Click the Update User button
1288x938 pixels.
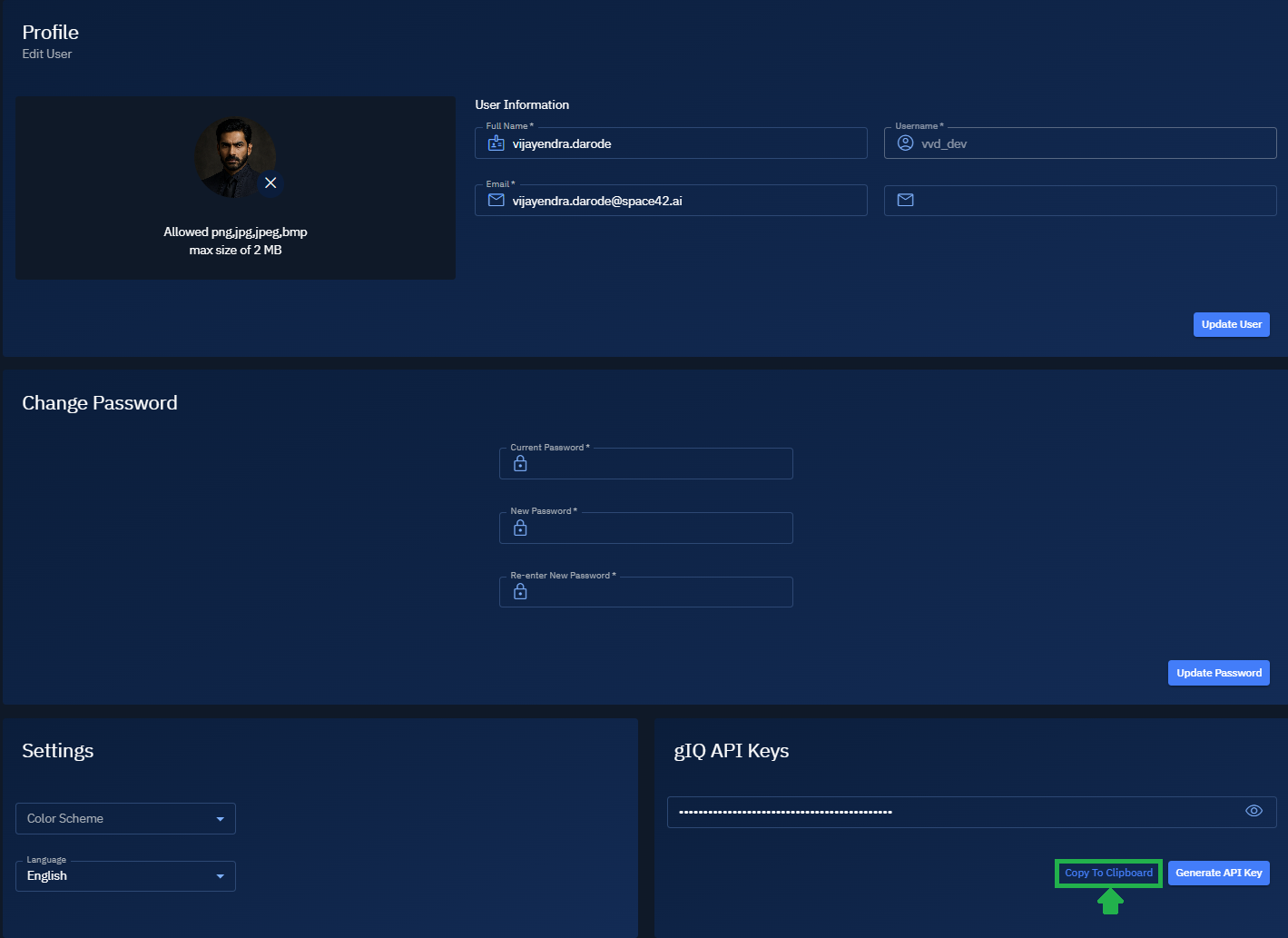1231,324
